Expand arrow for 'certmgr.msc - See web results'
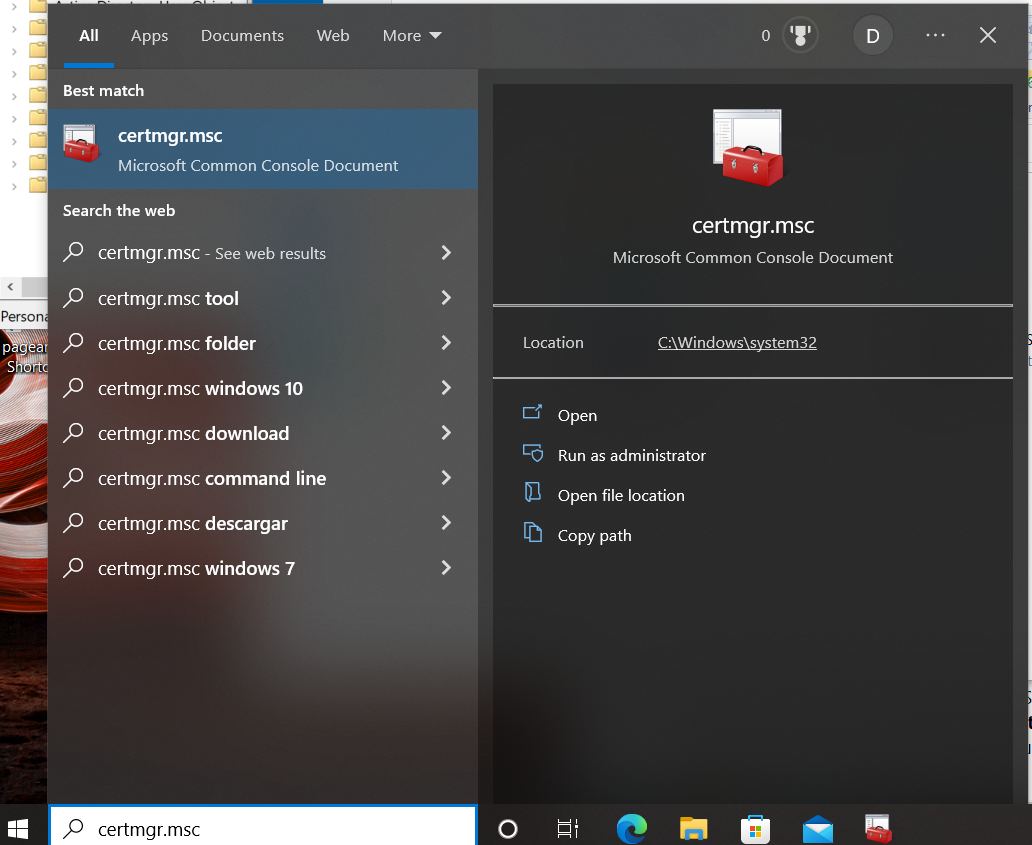Screen dimensions: 1032x845 [446, 253]
